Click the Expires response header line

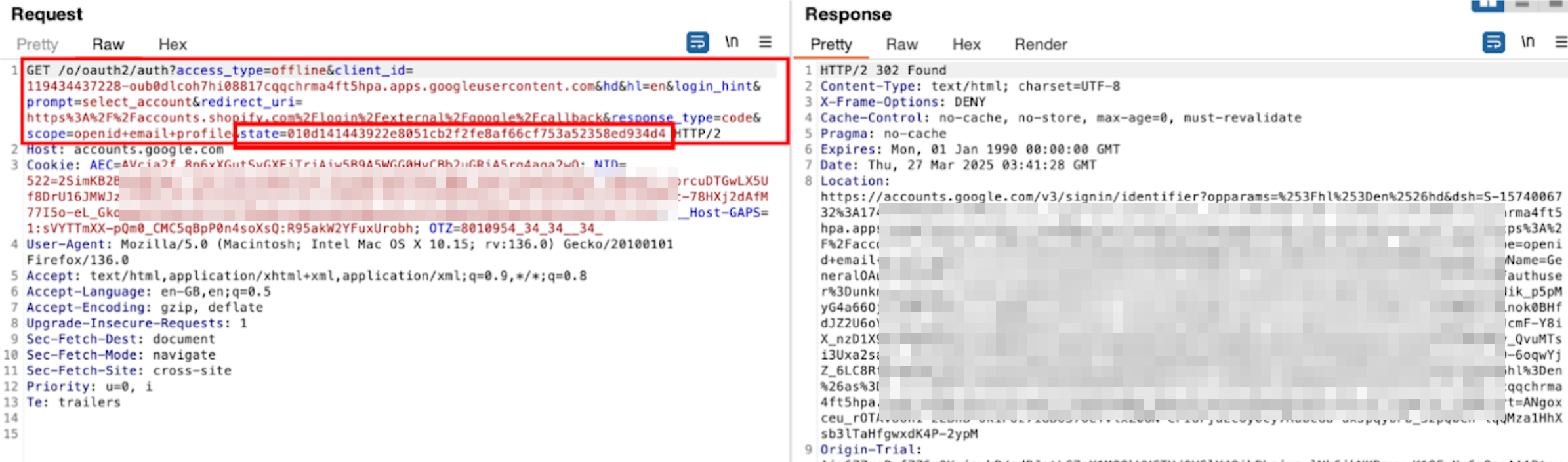(970, 150)
